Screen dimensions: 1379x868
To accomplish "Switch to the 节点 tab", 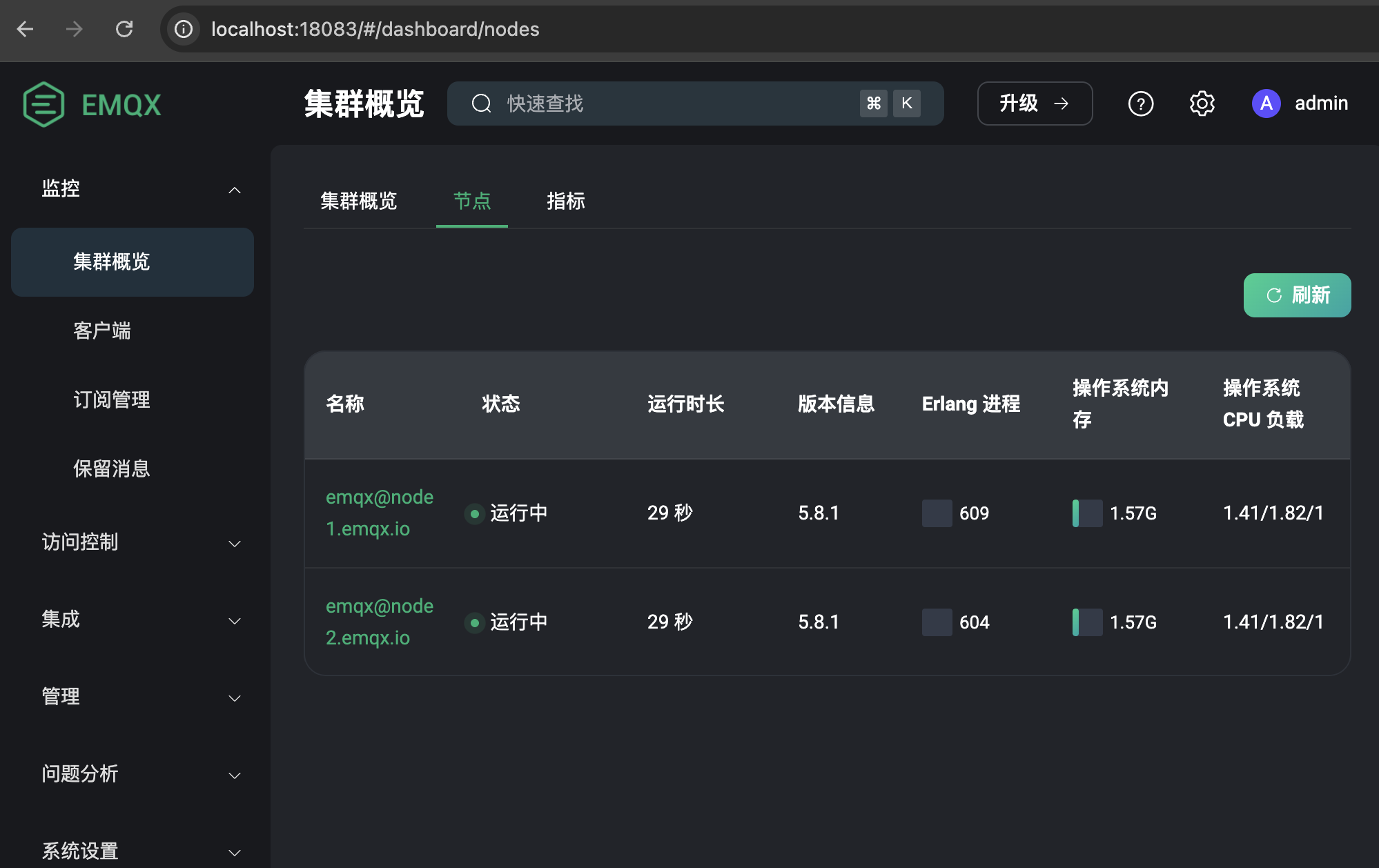I will point(472,201).
